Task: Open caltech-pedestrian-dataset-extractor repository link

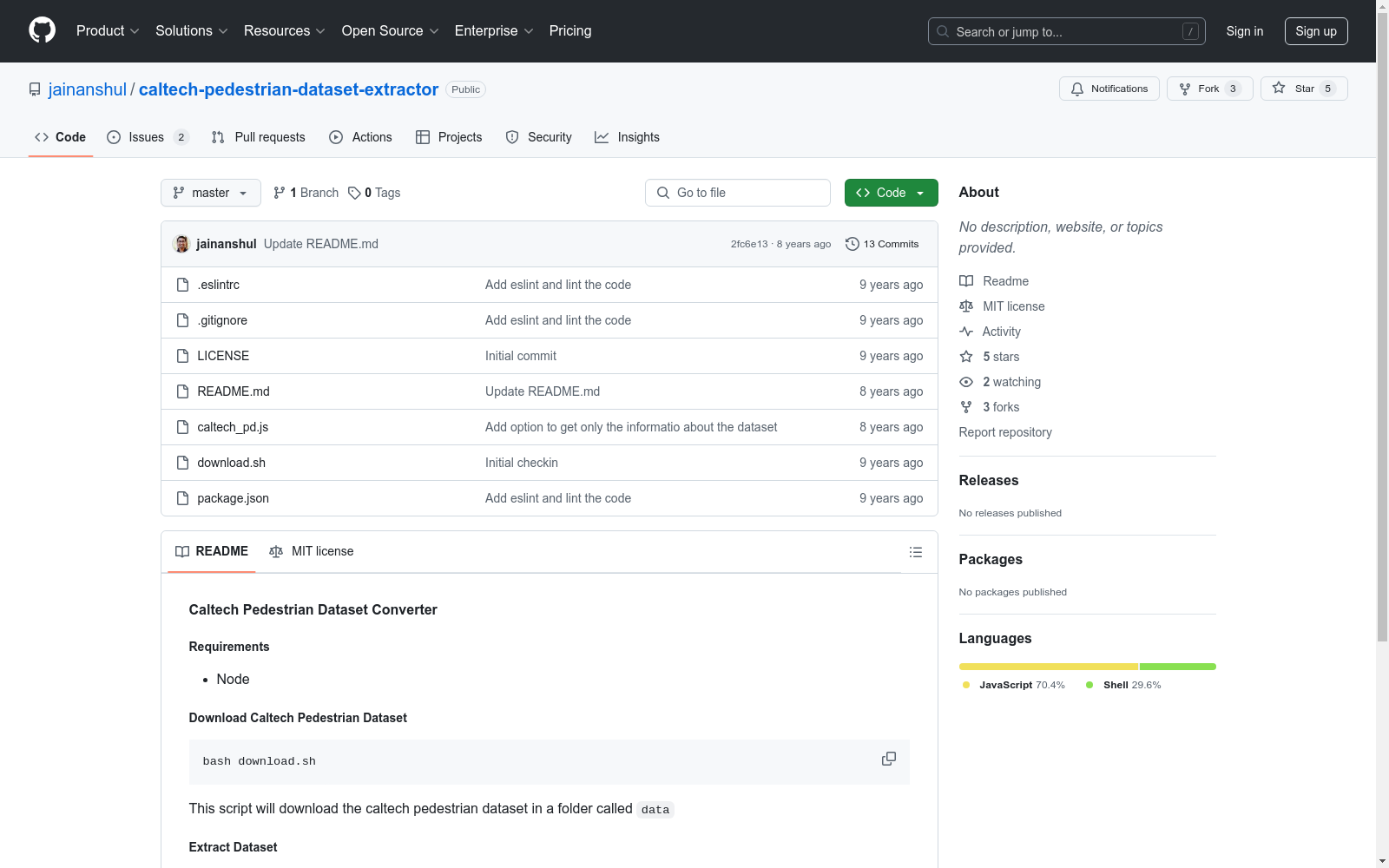Action: pos(288,89)
